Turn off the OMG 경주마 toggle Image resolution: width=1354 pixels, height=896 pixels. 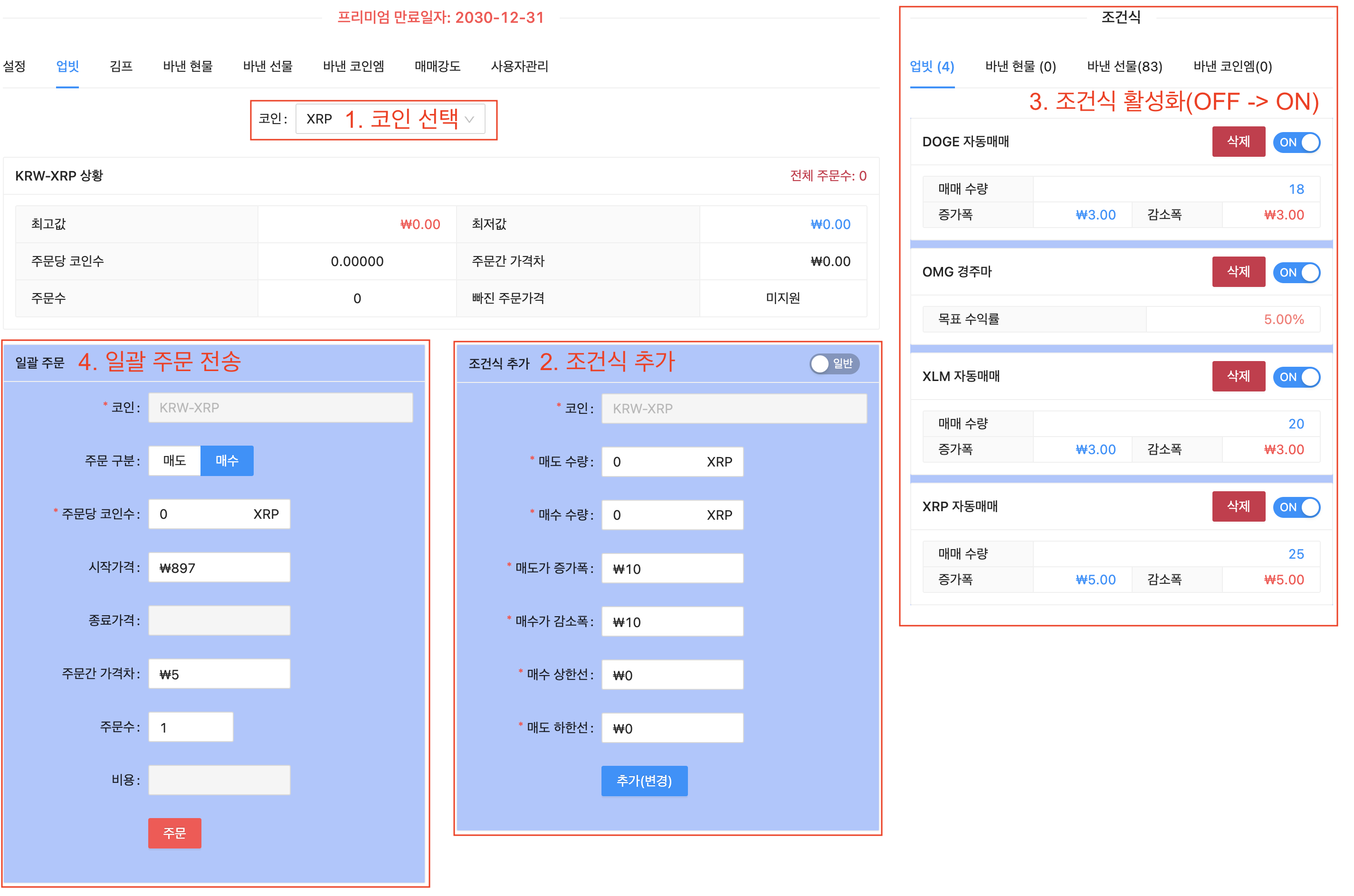tap(1297, 273)
